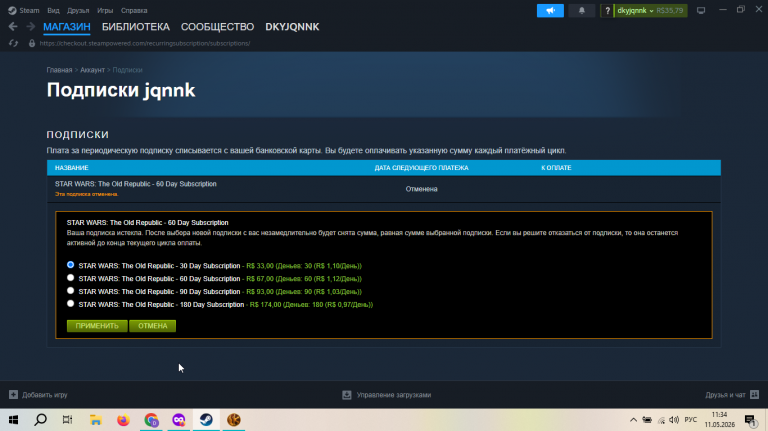Select the 180 Day Subscription option

click(71, 304)
